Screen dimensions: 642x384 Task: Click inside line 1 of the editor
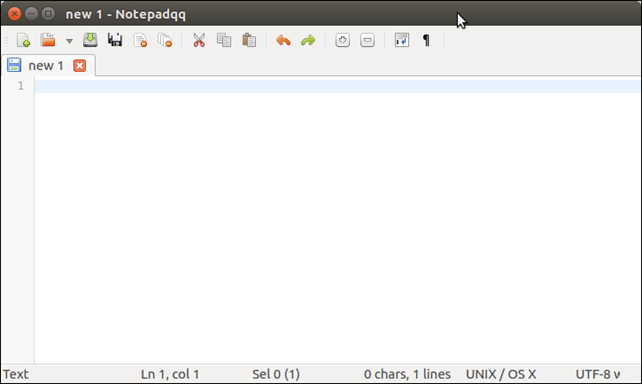[337, 86]
